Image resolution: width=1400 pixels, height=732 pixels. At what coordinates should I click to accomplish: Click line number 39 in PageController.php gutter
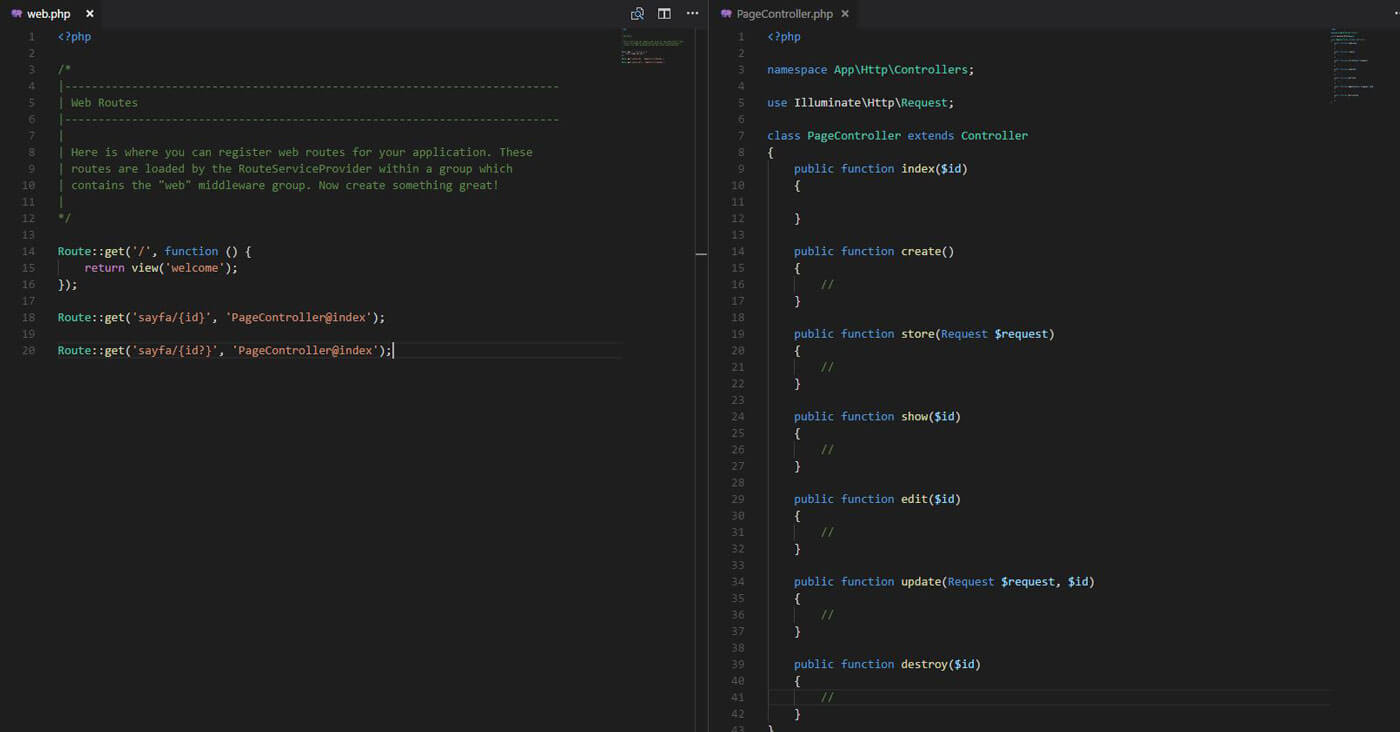[x=738, y=665]
